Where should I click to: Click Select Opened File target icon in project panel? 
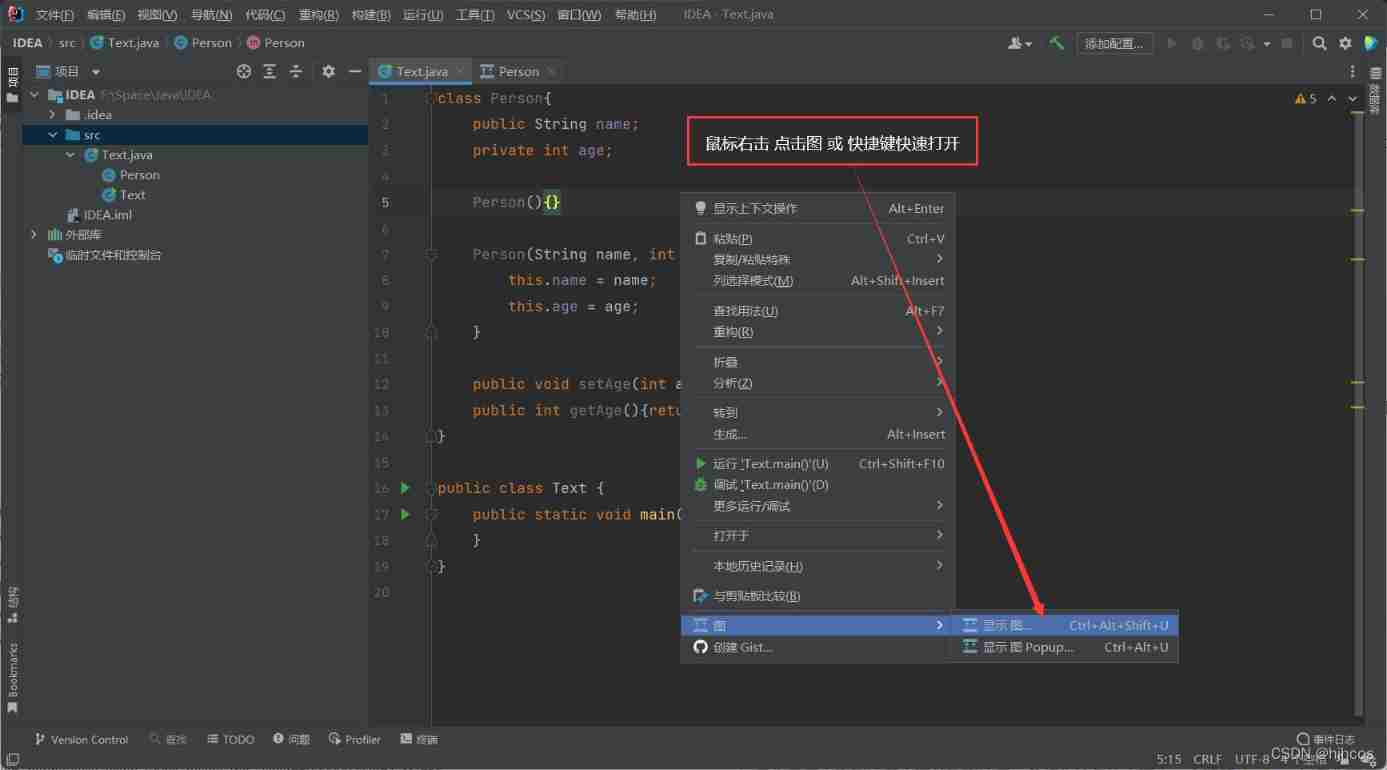244,71
